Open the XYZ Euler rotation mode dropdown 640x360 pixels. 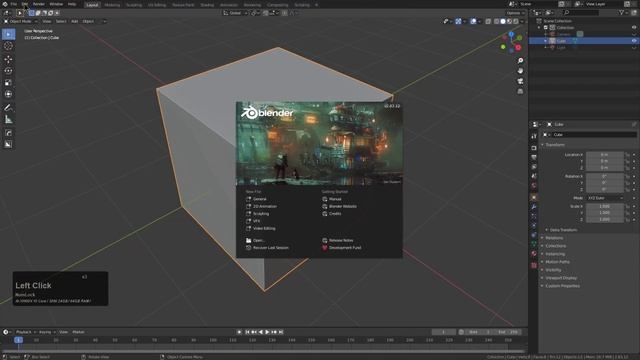tap(605, 198)
